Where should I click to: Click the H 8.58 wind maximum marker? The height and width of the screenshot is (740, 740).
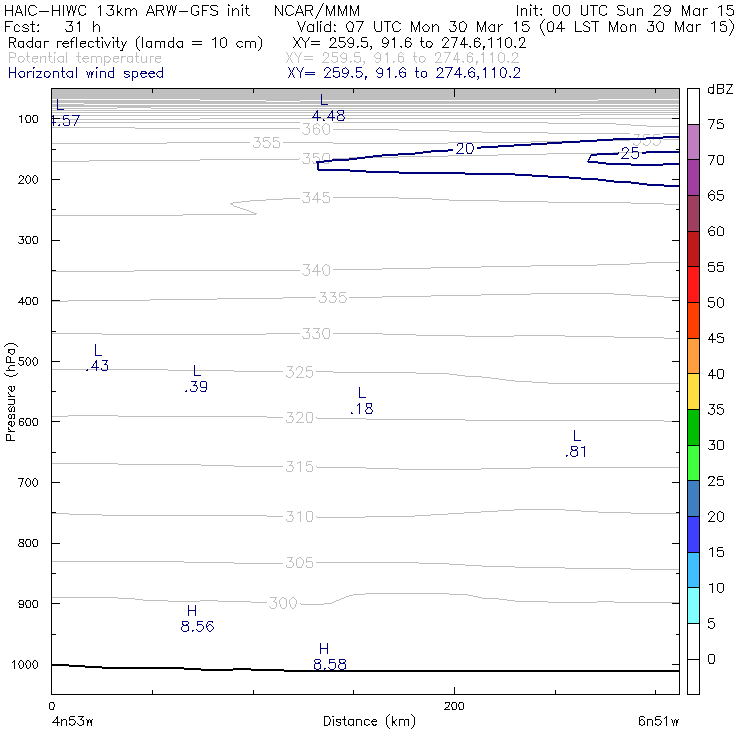pyautogui.click(x=329, y=656)
